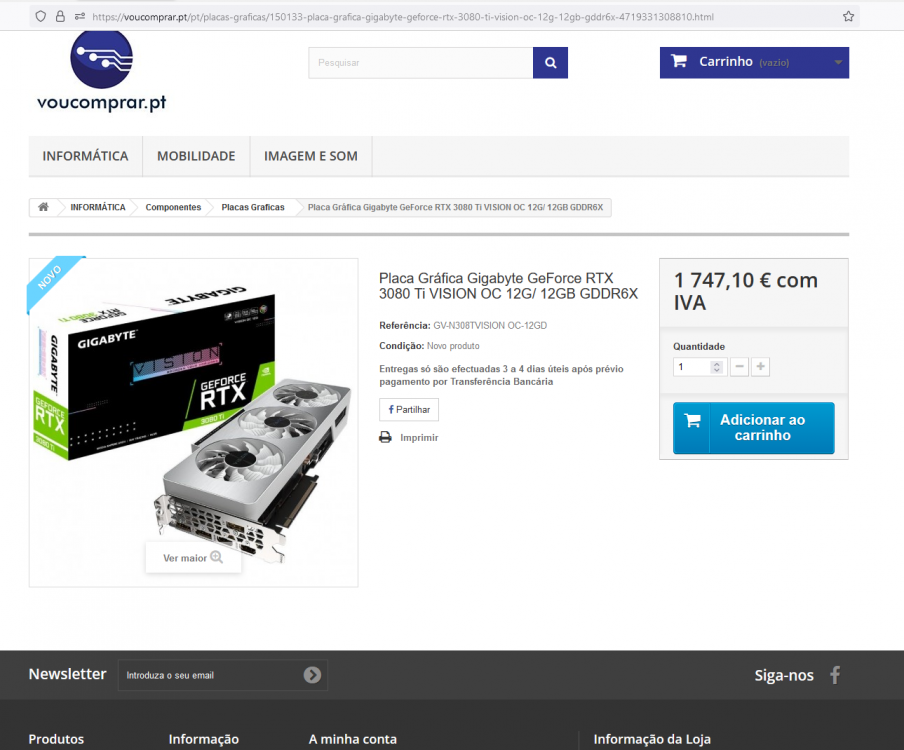Click the Imprimir printer icon
Viewport: 904px width, 750px height.
pos(384,437)
